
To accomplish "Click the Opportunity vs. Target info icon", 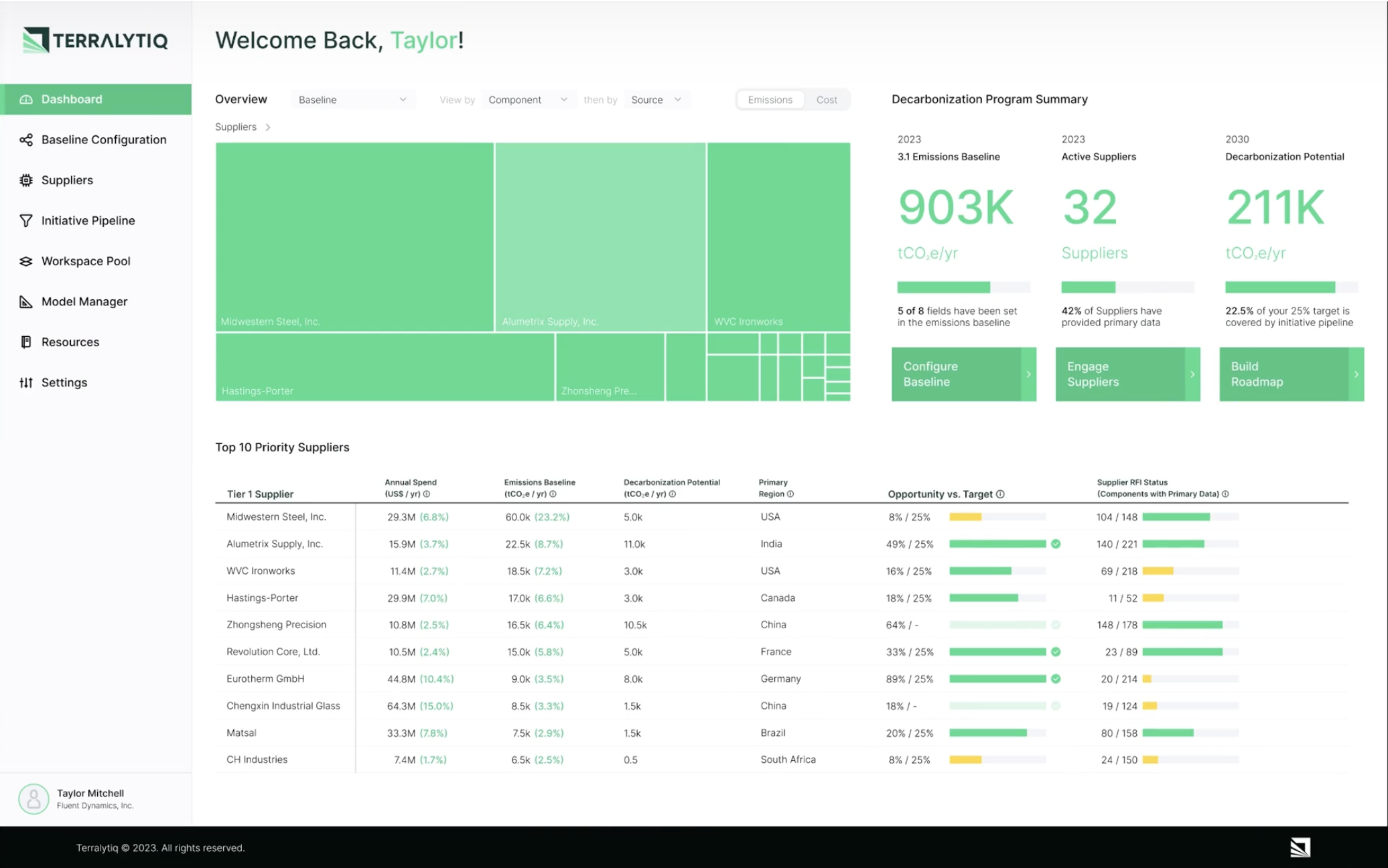I will click(x=1000, y=494).
